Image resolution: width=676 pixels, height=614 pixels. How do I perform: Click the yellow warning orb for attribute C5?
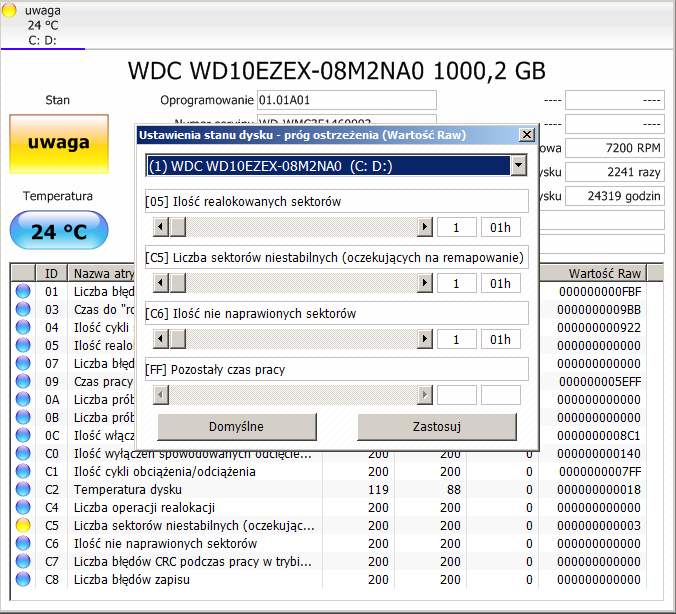coord(23,525)
